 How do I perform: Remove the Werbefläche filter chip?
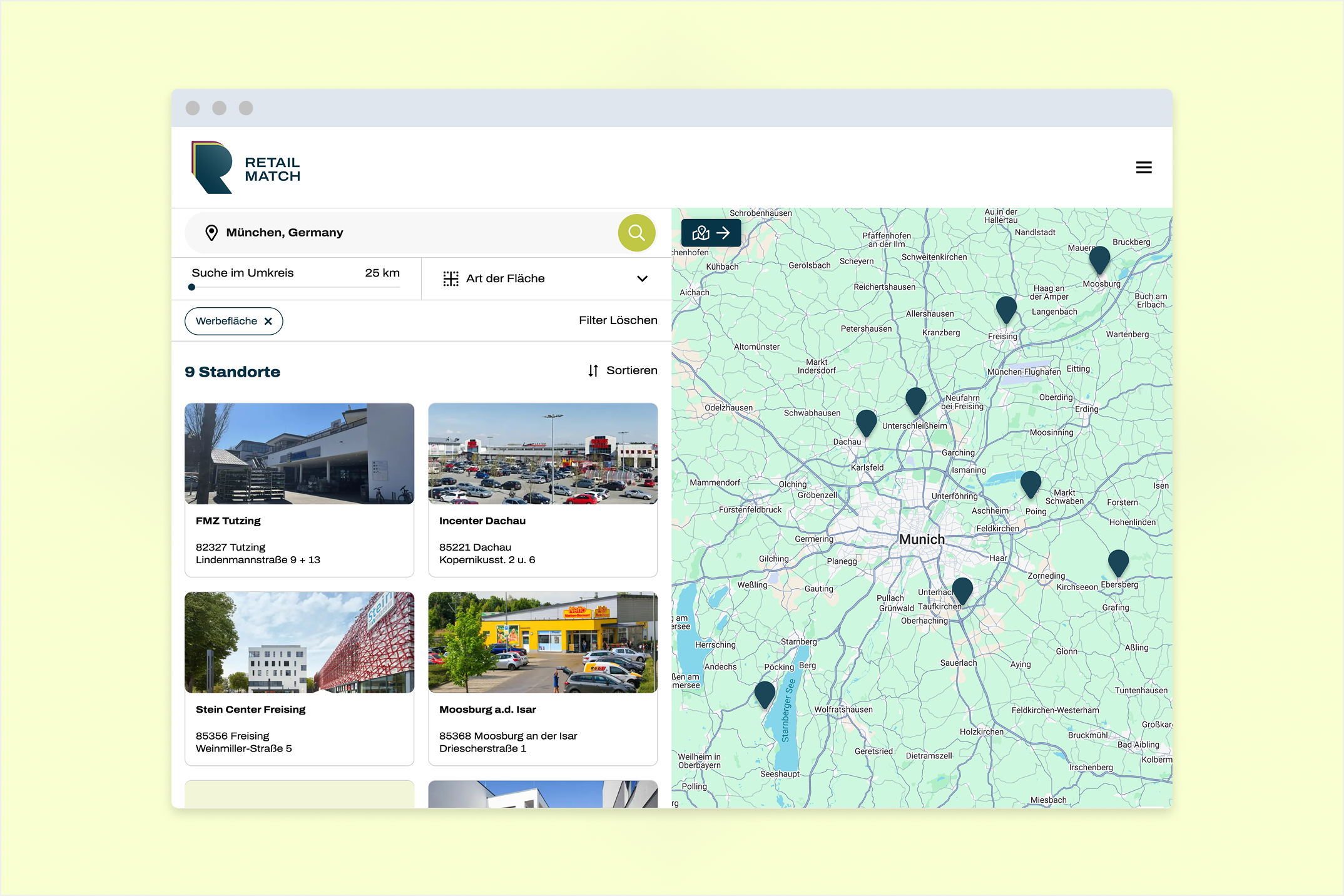(x=268, y=321)
